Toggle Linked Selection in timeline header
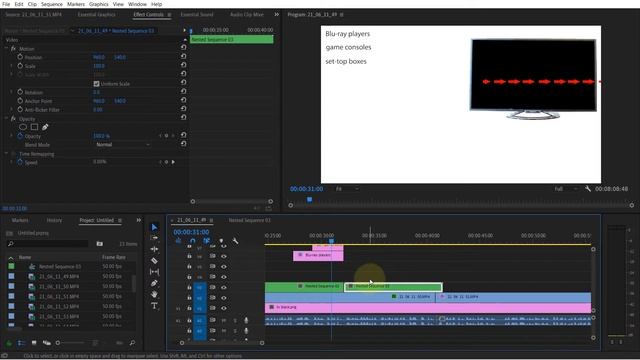Screen dimensions: 640x360 (207, 241)
